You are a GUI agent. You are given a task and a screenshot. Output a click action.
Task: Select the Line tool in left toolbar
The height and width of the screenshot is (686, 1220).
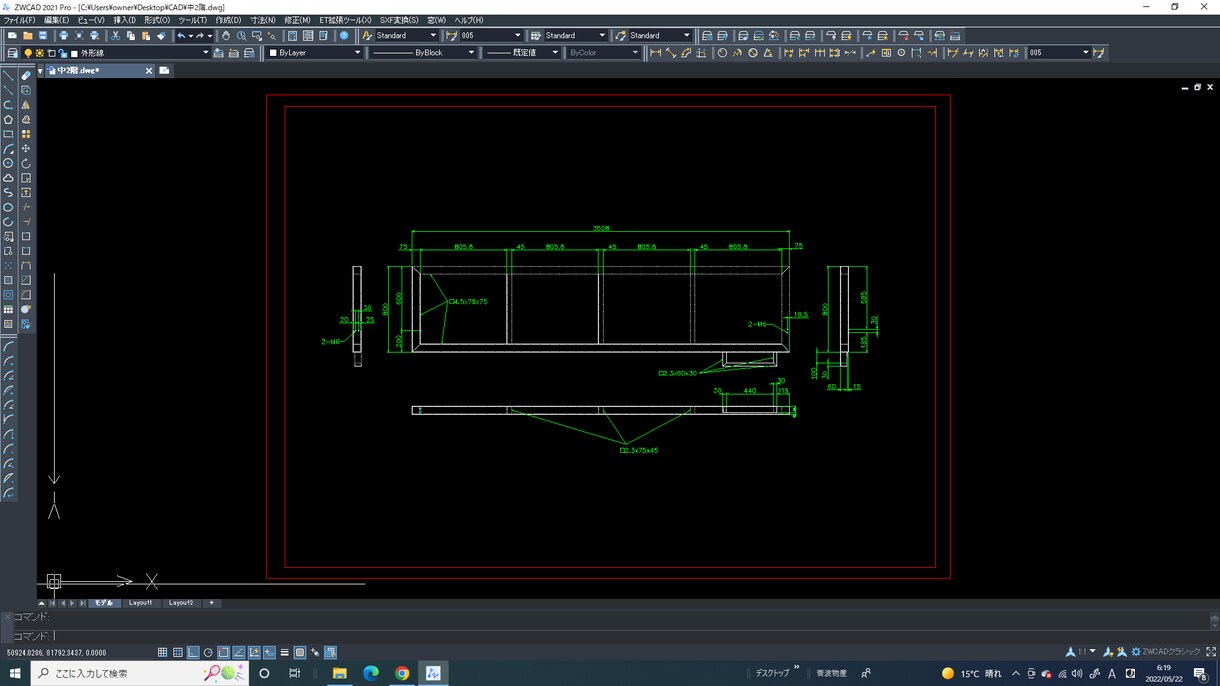tap(9, 76)
